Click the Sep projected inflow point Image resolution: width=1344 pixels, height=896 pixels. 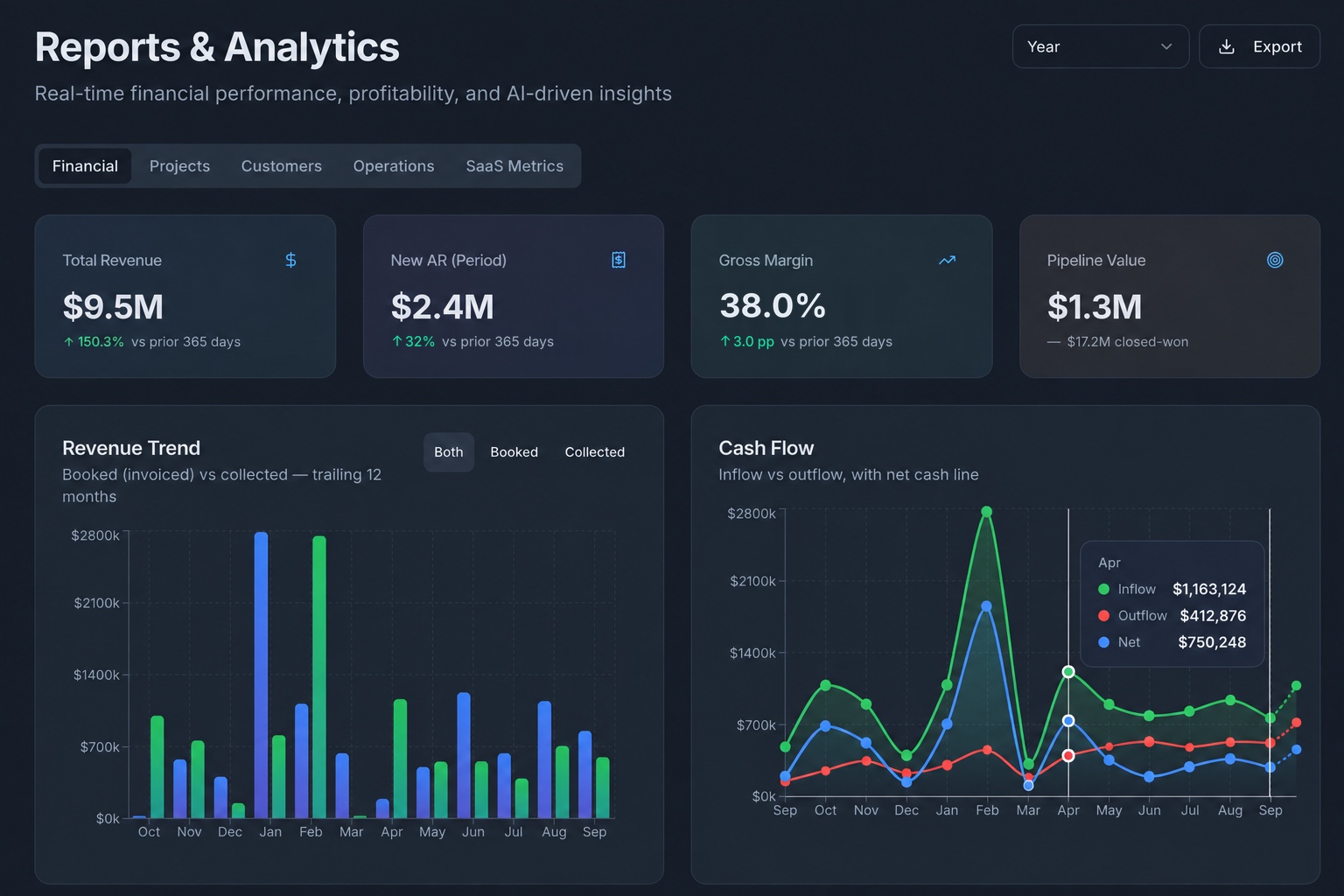pos(1296,686)
